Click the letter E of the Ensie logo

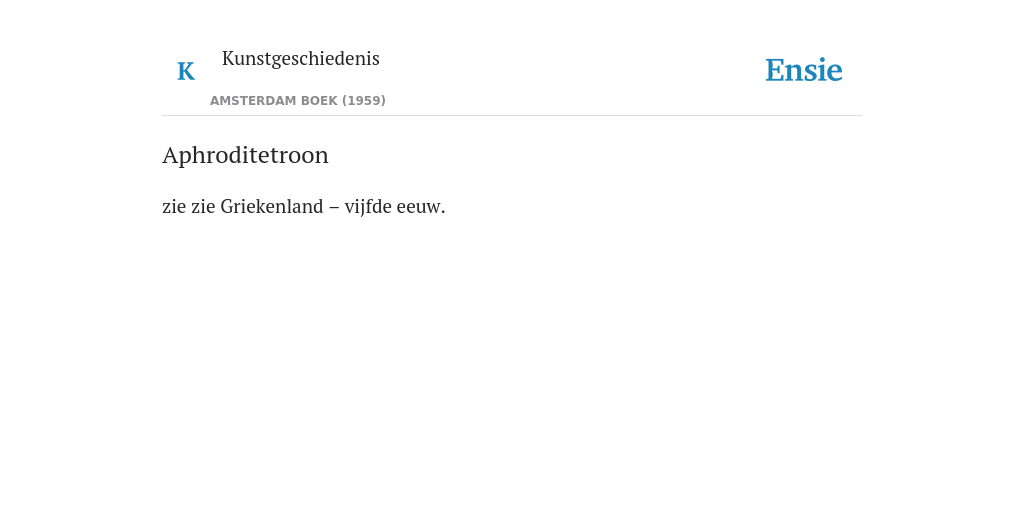click(x=775, y=70)
